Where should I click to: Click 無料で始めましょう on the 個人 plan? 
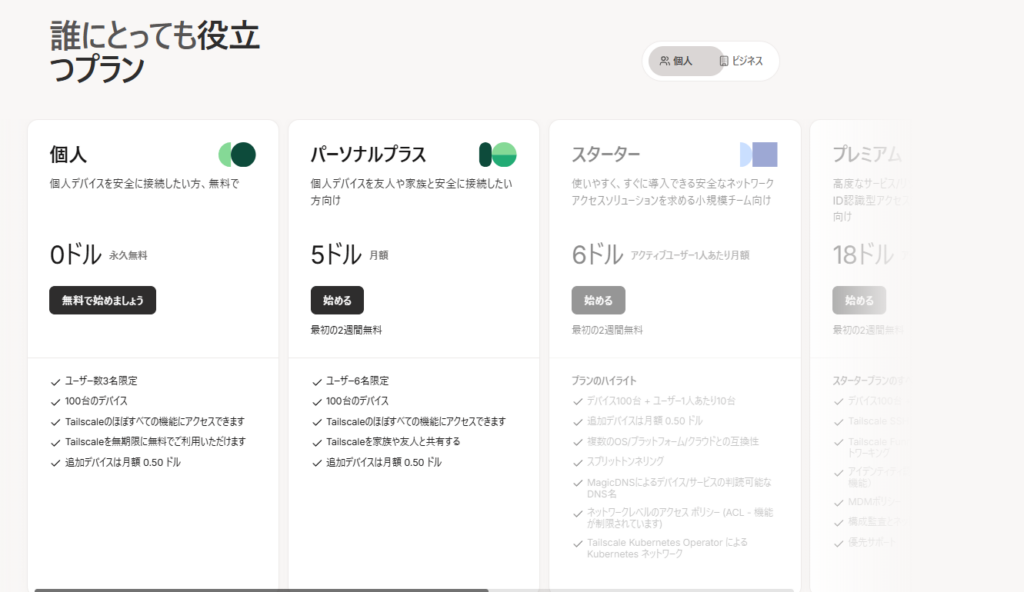tap(102, 300)
